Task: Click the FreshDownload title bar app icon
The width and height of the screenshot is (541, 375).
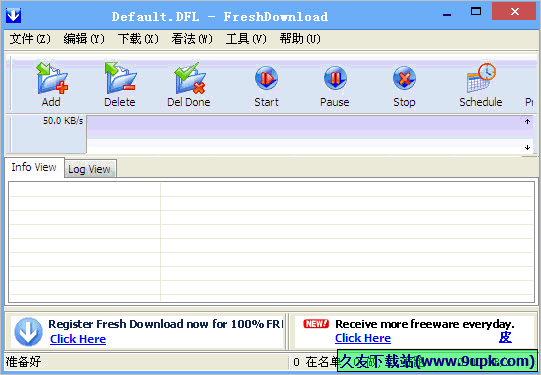Action: 13,16
